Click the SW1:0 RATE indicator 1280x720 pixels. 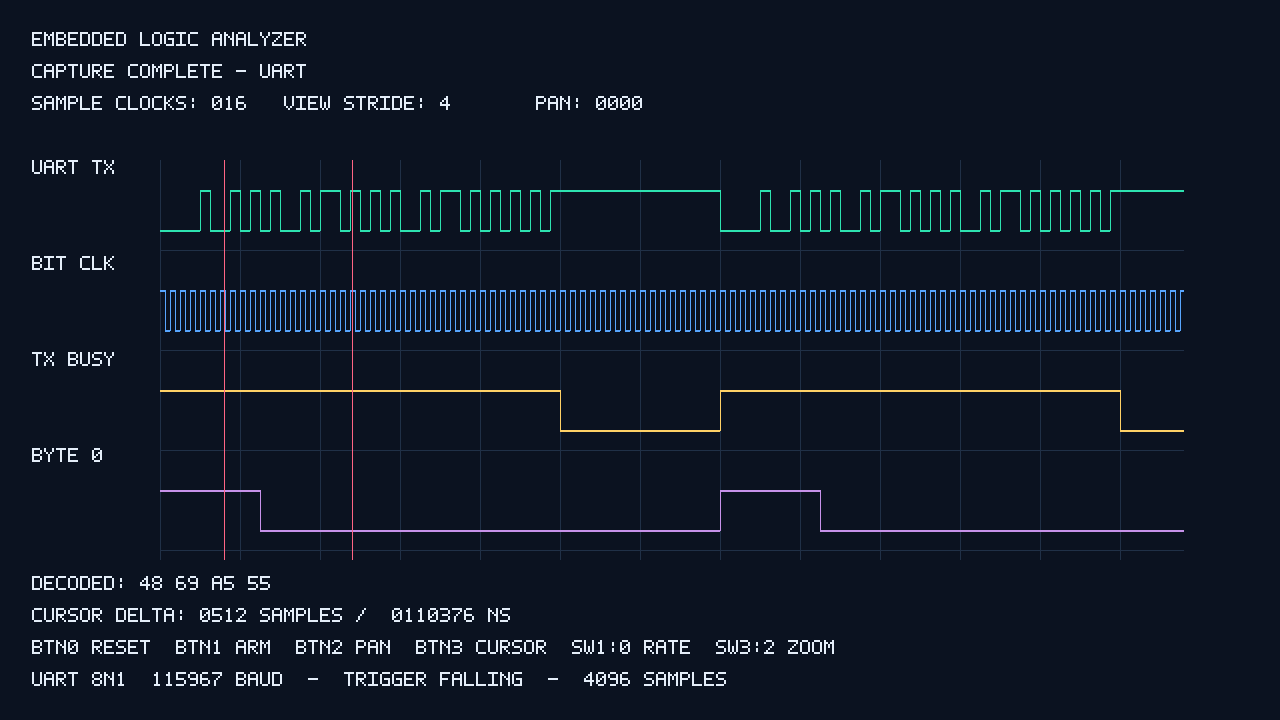click(x=631, y=648)
